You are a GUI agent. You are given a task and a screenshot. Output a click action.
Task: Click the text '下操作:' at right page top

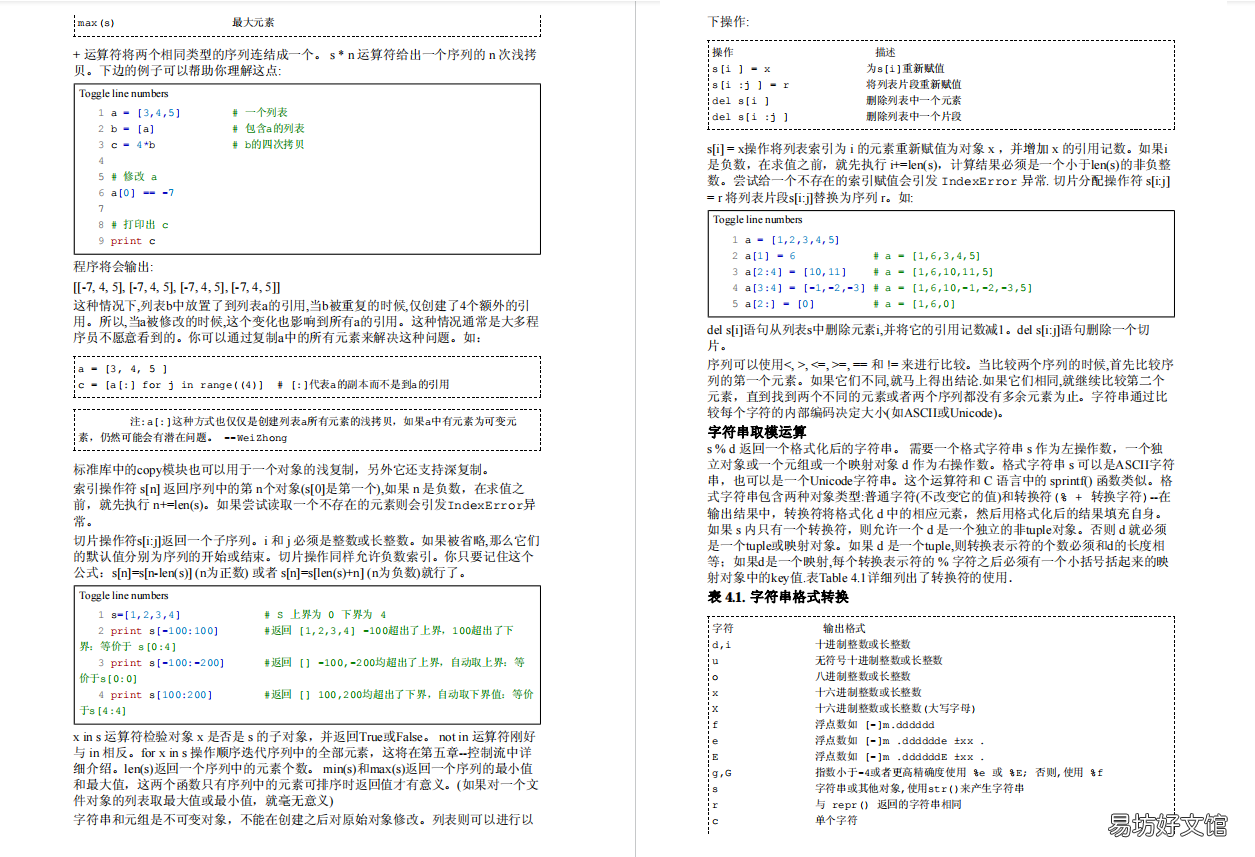tap(728, 21)
